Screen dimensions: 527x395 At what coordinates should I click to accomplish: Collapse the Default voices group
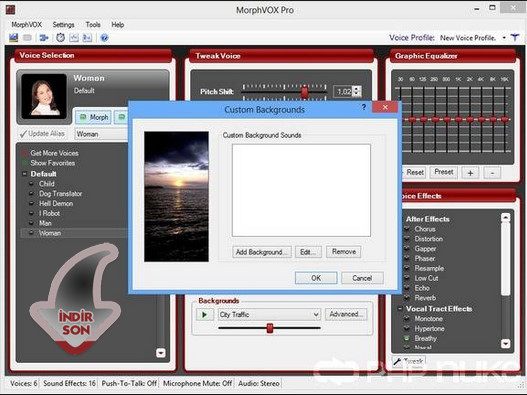point(25,174)
